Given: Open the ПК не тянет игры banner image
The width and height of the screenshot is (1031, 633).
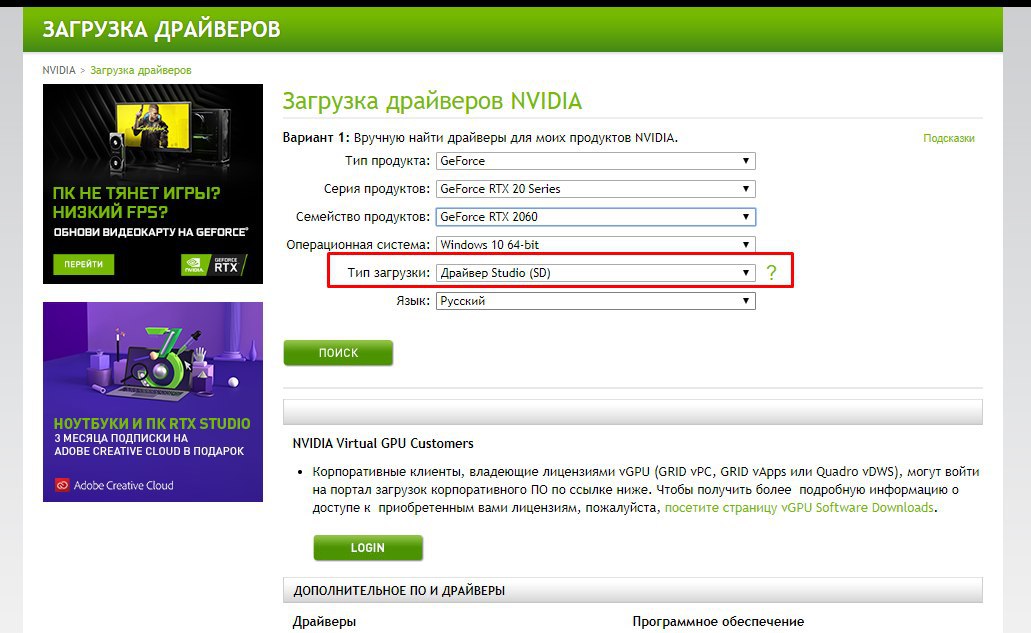Looking at the screenshot, I should point(153,184).
